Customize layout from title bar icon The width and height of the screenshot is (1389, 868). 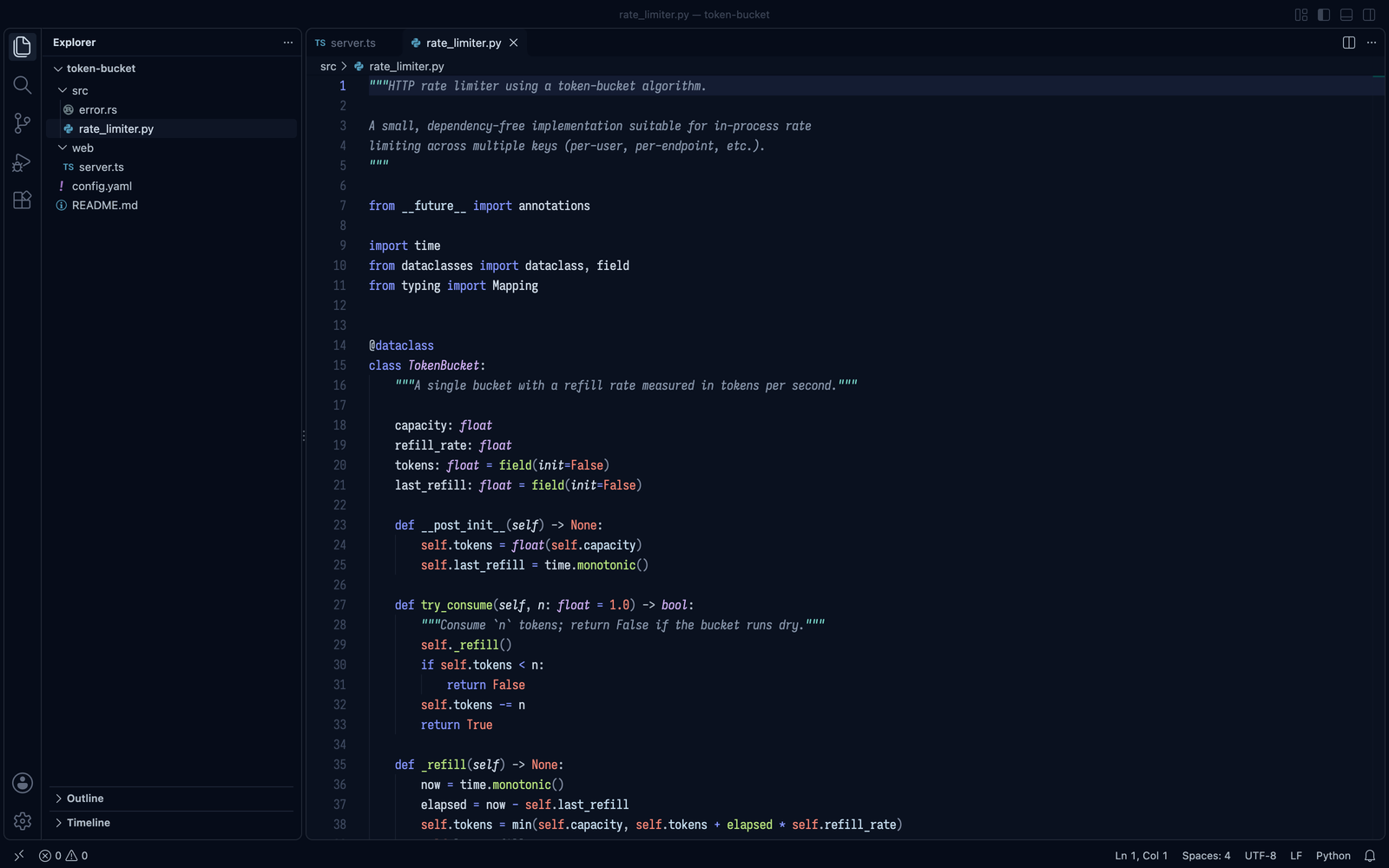[x=1301, y=15]
